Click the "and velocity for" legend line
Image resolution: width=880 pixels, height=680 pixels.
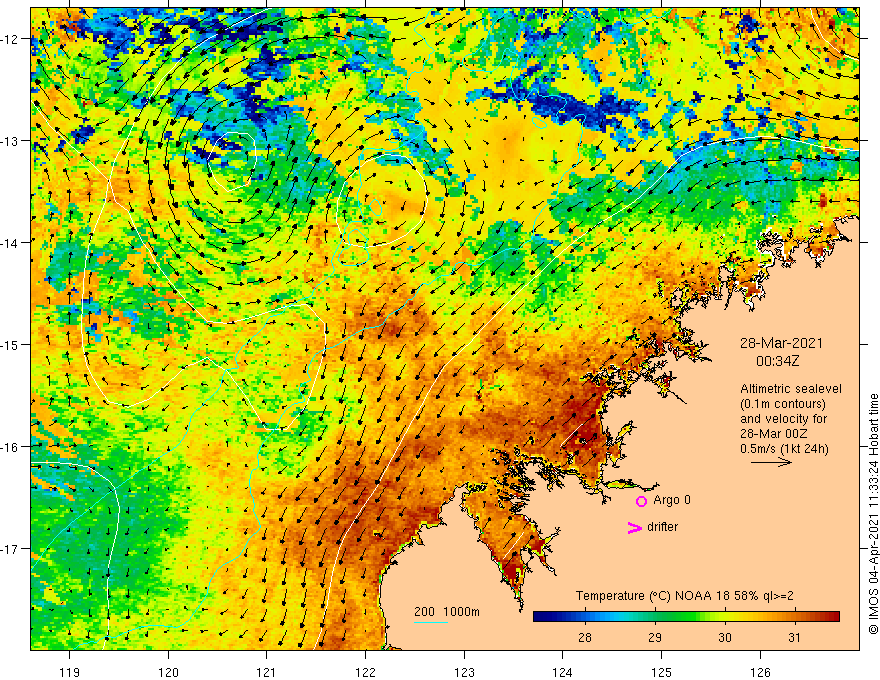pyautogui.click(x=783, y=419)
